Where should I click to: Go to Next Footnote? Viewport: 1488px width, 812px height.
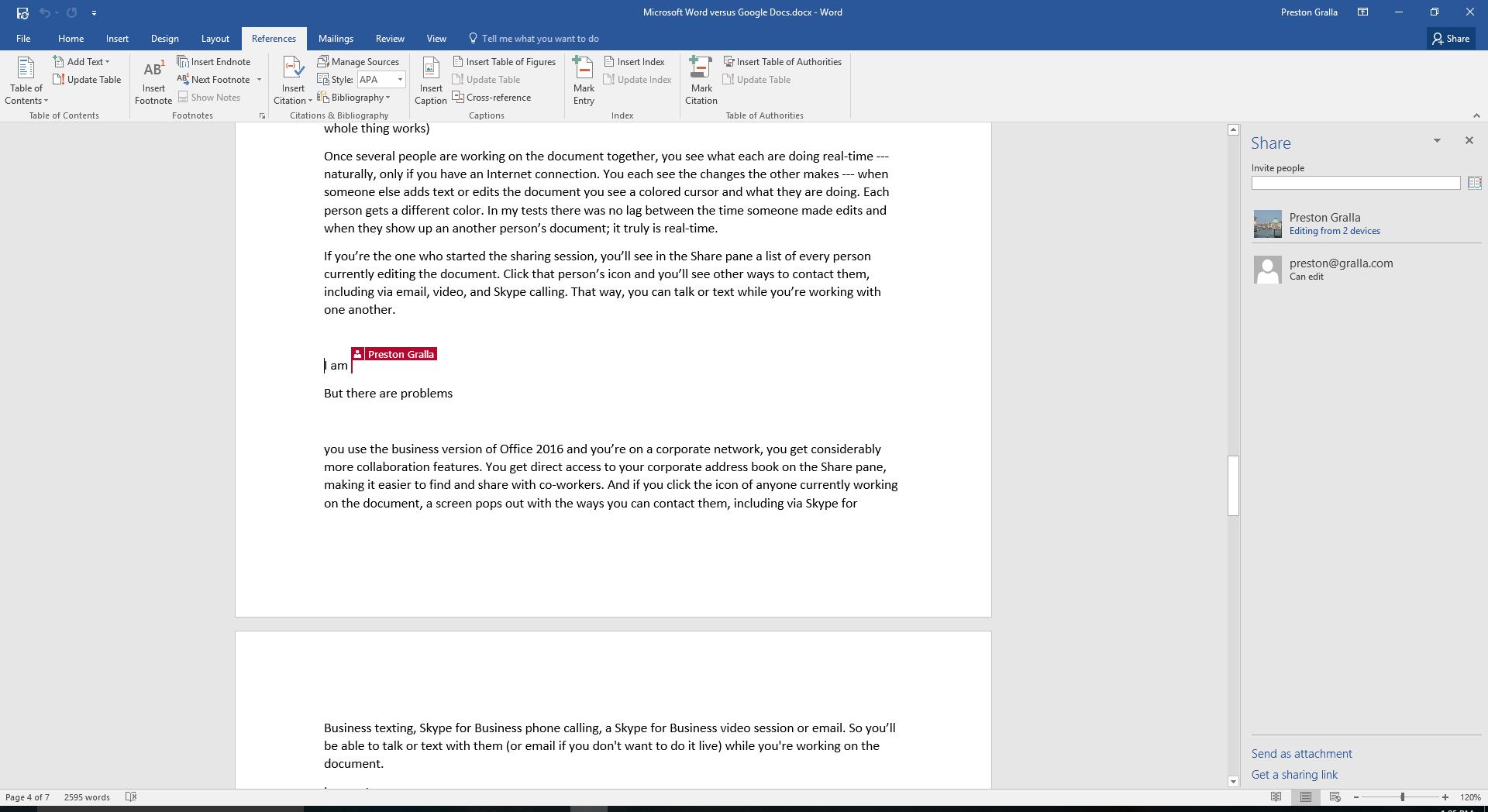[214, 79]
